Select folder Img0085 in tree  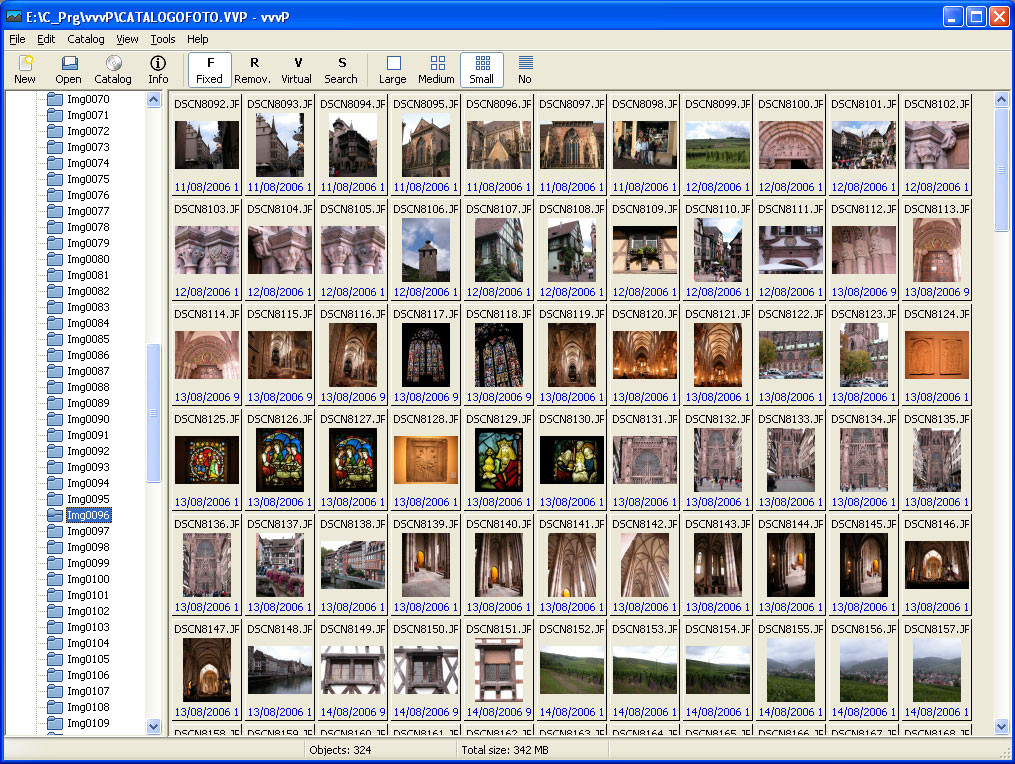click(x=88, y=339)
